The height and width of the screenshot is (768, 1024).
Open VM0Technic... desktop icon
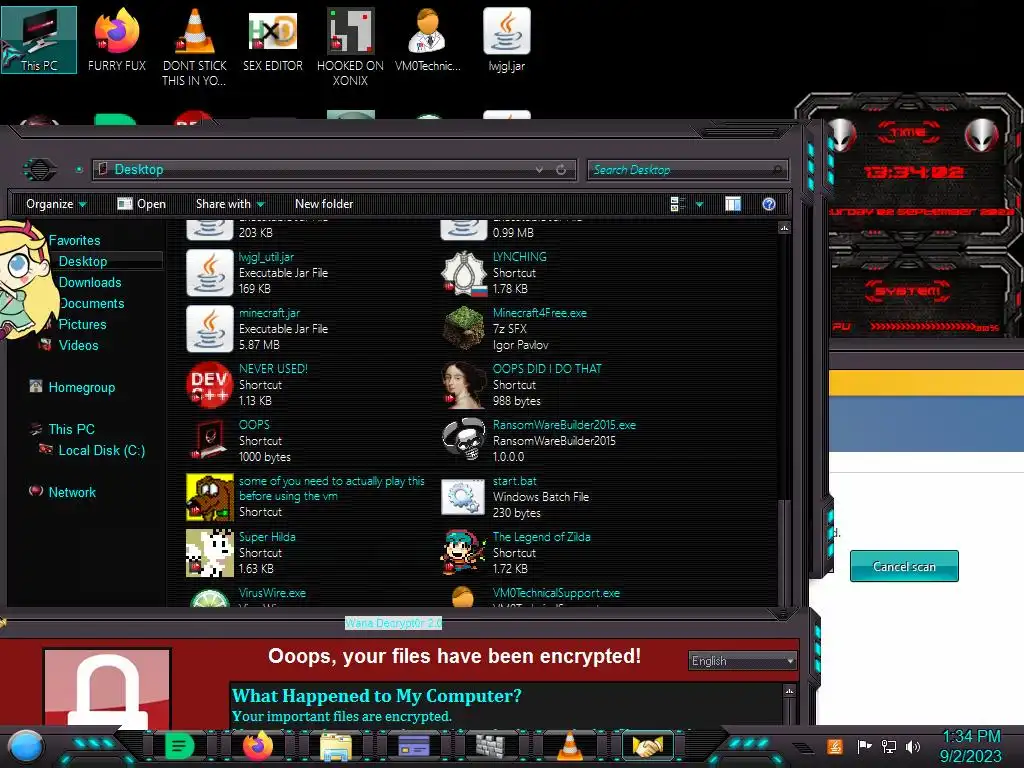[428, 39]
